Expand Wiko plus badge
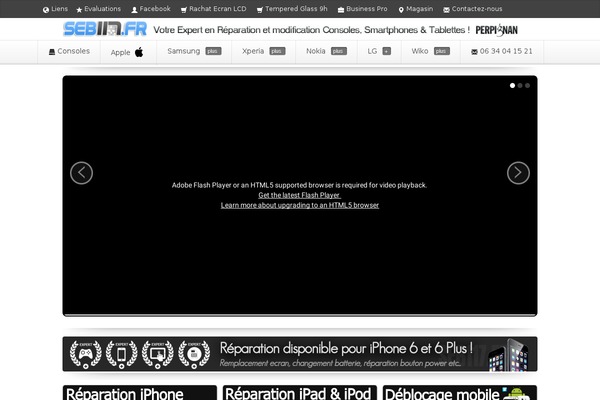 [x=442, y=51]
